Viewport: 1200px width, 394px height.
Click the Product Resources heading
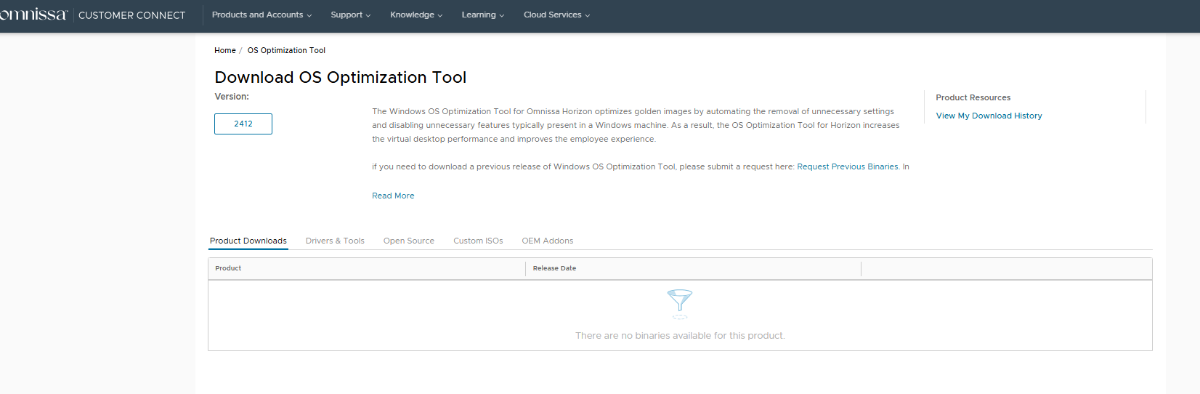[x=973, y=98]
